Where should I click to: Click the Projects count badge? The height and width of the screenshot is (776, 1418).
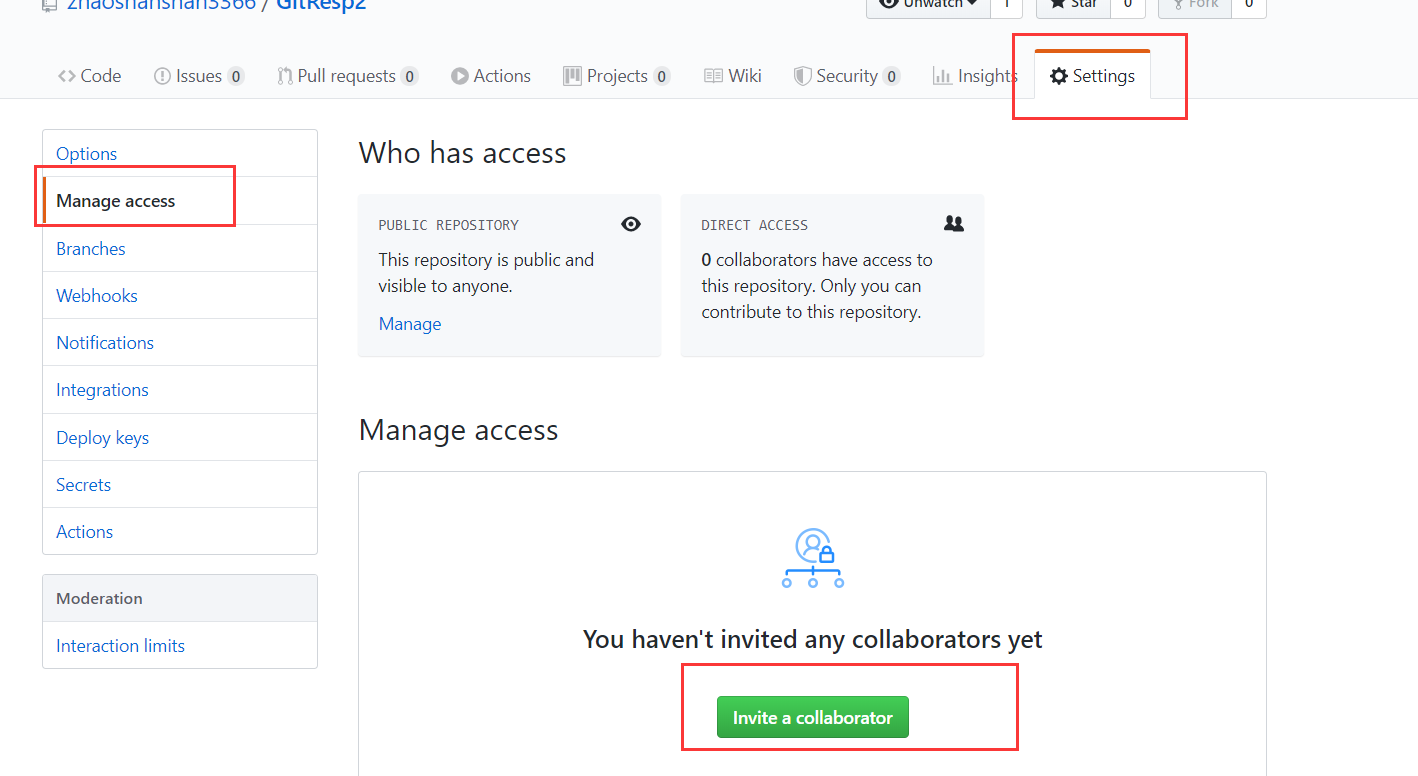pos(662,77)
